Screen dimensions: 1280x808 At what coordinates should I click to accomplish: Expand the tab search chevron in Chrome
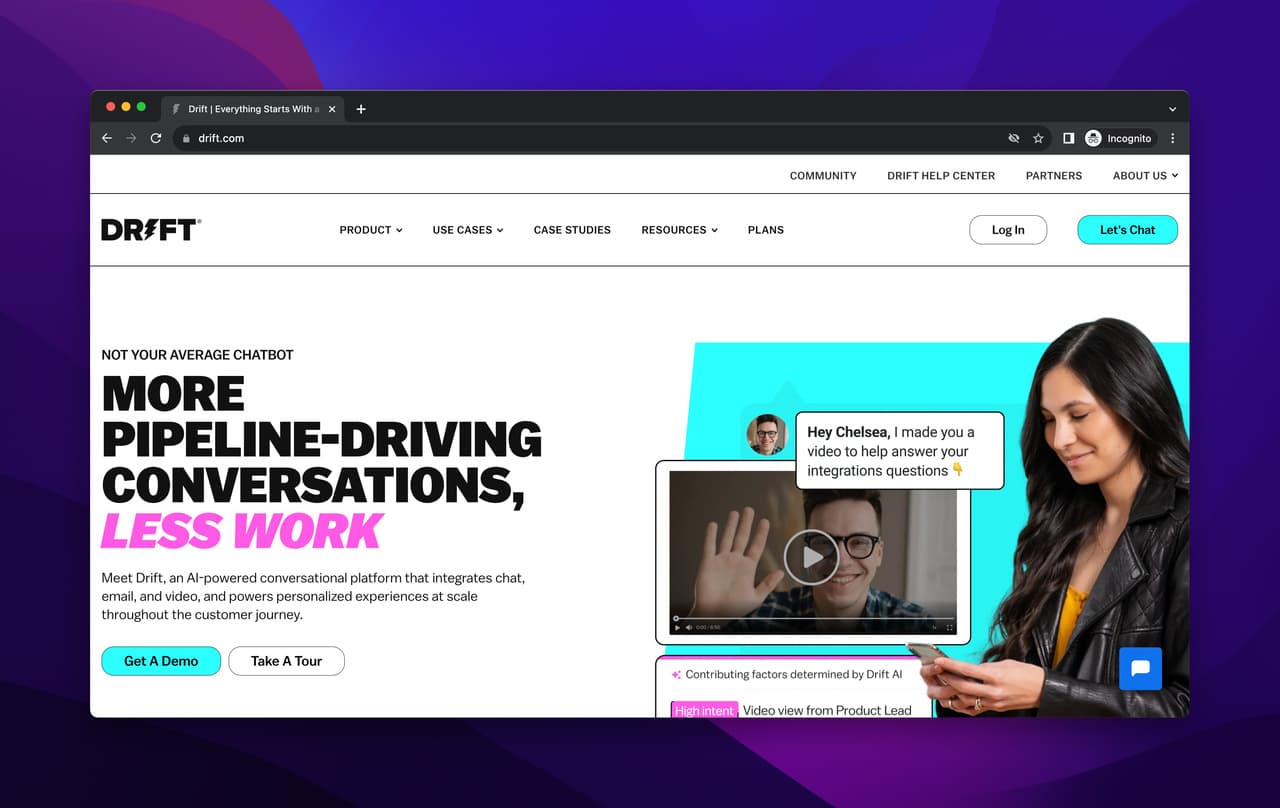coord(1173,109)
